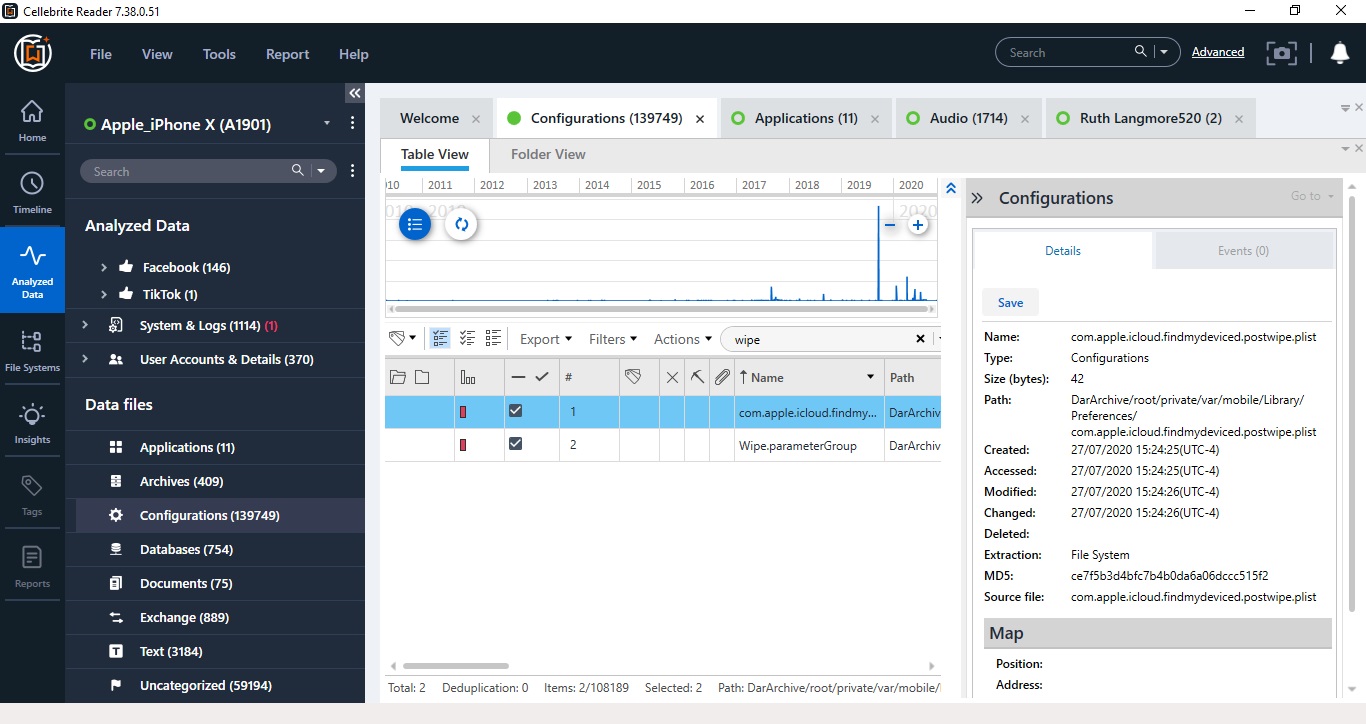Clear the wipe search field with the X
The image size is (1366, 724).
coord(919,339)
